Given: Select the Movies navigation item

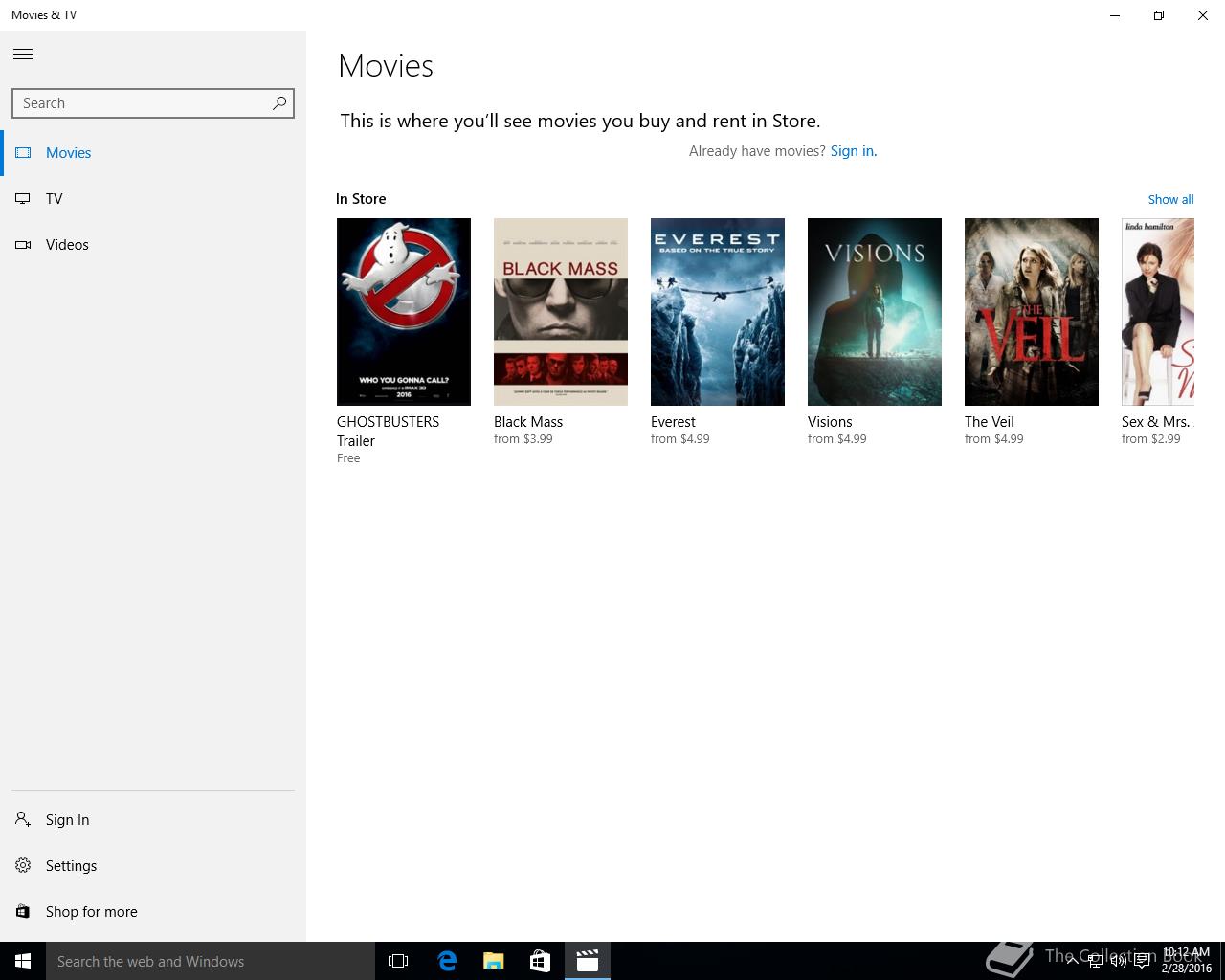Looking at the screenshot, I should pyautogui.click(x=153, y=153).
